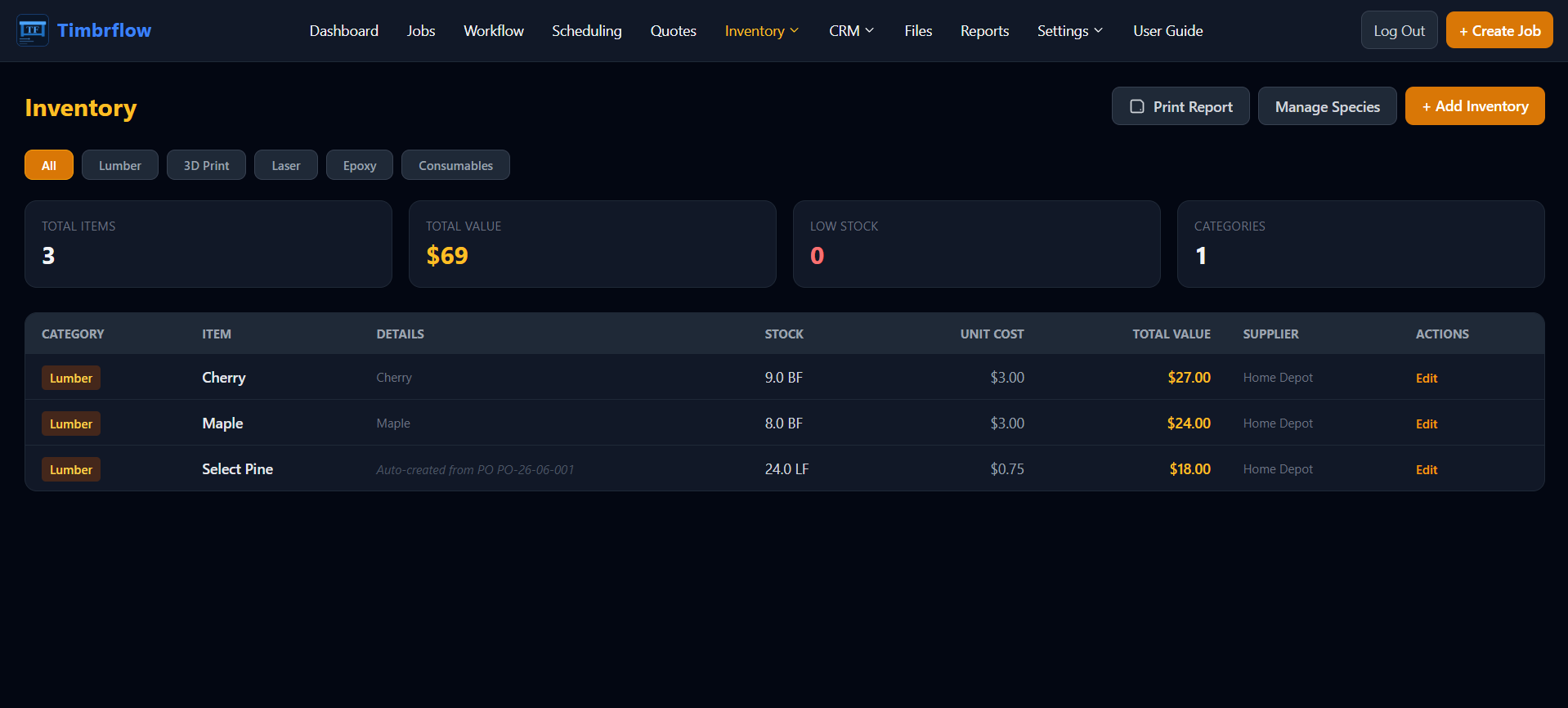Screen dimensions: 1568x708
Task: Click the Low Stock card
Action: 977,244
